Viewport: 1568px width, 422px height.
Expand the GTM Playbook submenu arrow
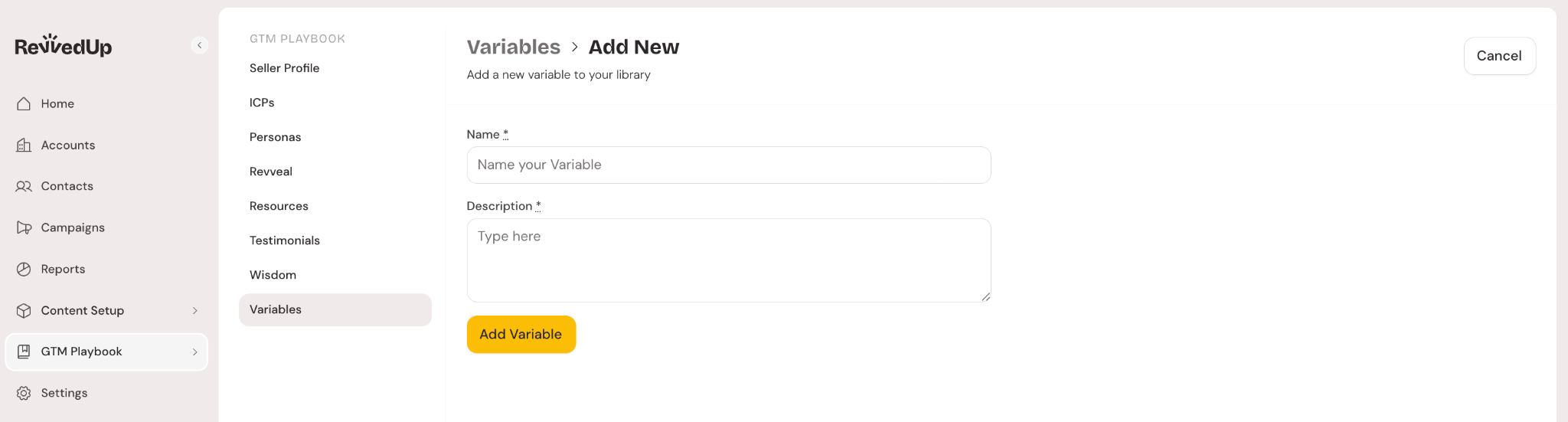pos(195,352)
